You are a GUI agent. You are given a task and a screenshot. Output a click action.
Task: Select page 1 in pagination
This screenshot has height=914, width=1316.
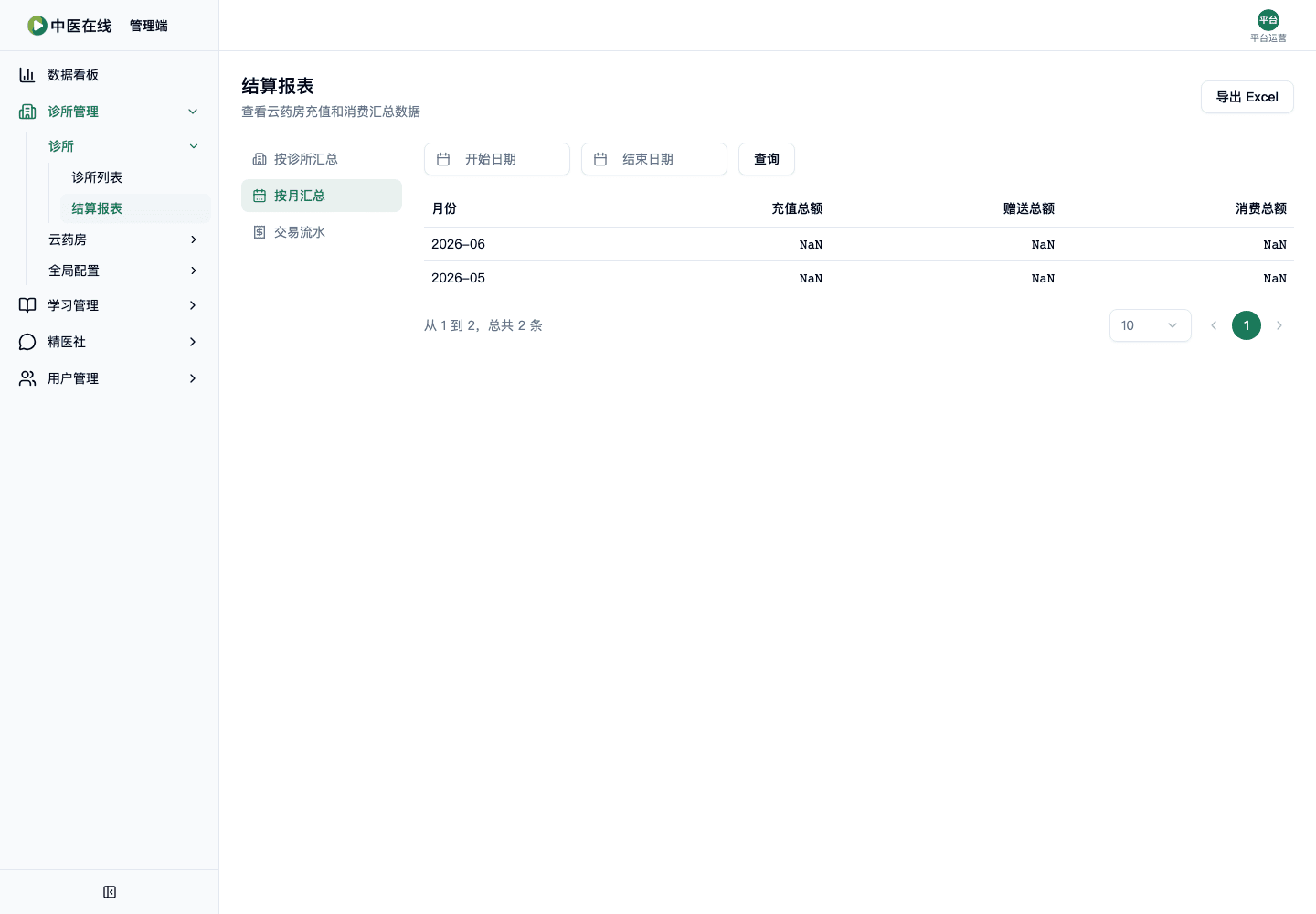click(1247, 325)
